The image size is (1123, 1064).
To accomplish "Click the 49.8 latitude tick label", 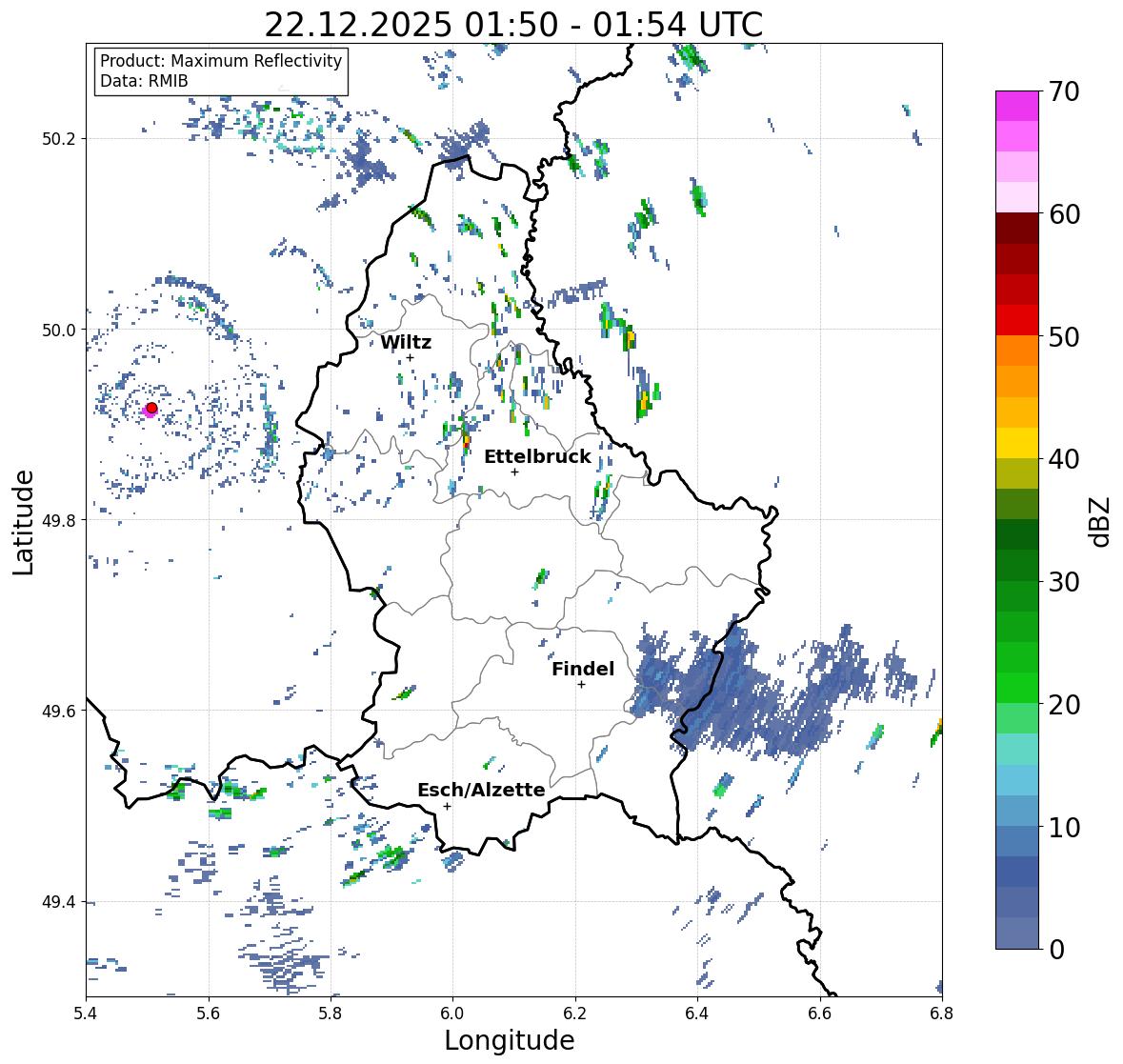I will coord(59,520).
